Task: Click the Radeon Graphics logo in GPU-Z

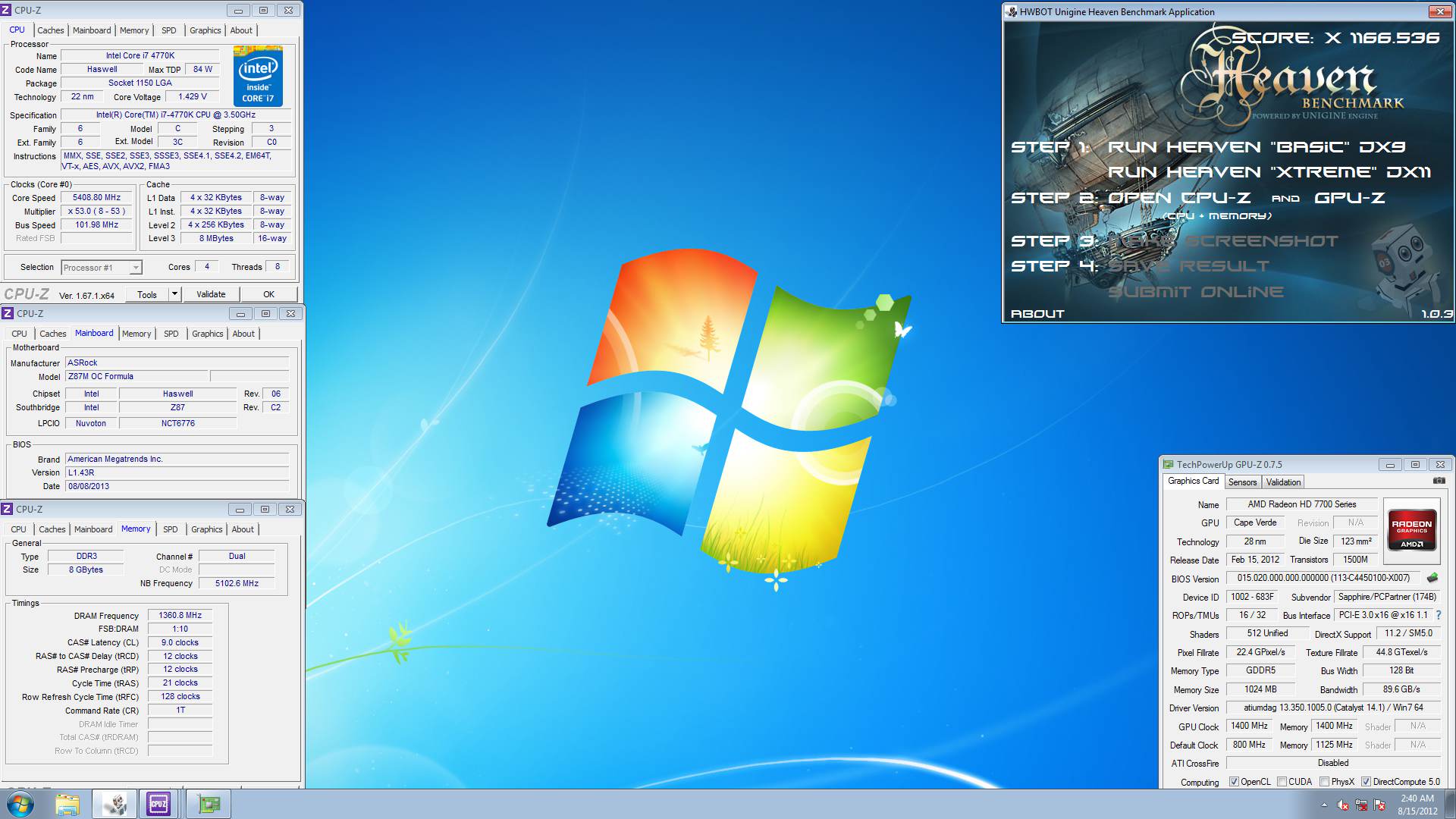Action: (x=1411, y=529)
